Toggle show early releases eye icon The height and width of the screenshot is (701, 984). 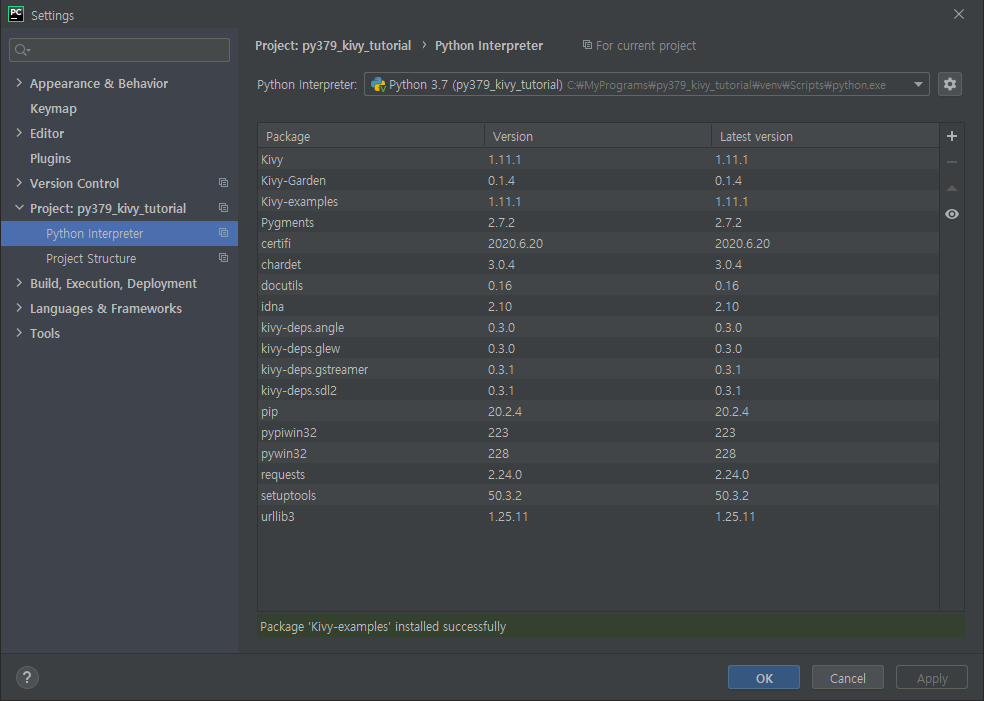click(x=951, y=214)
